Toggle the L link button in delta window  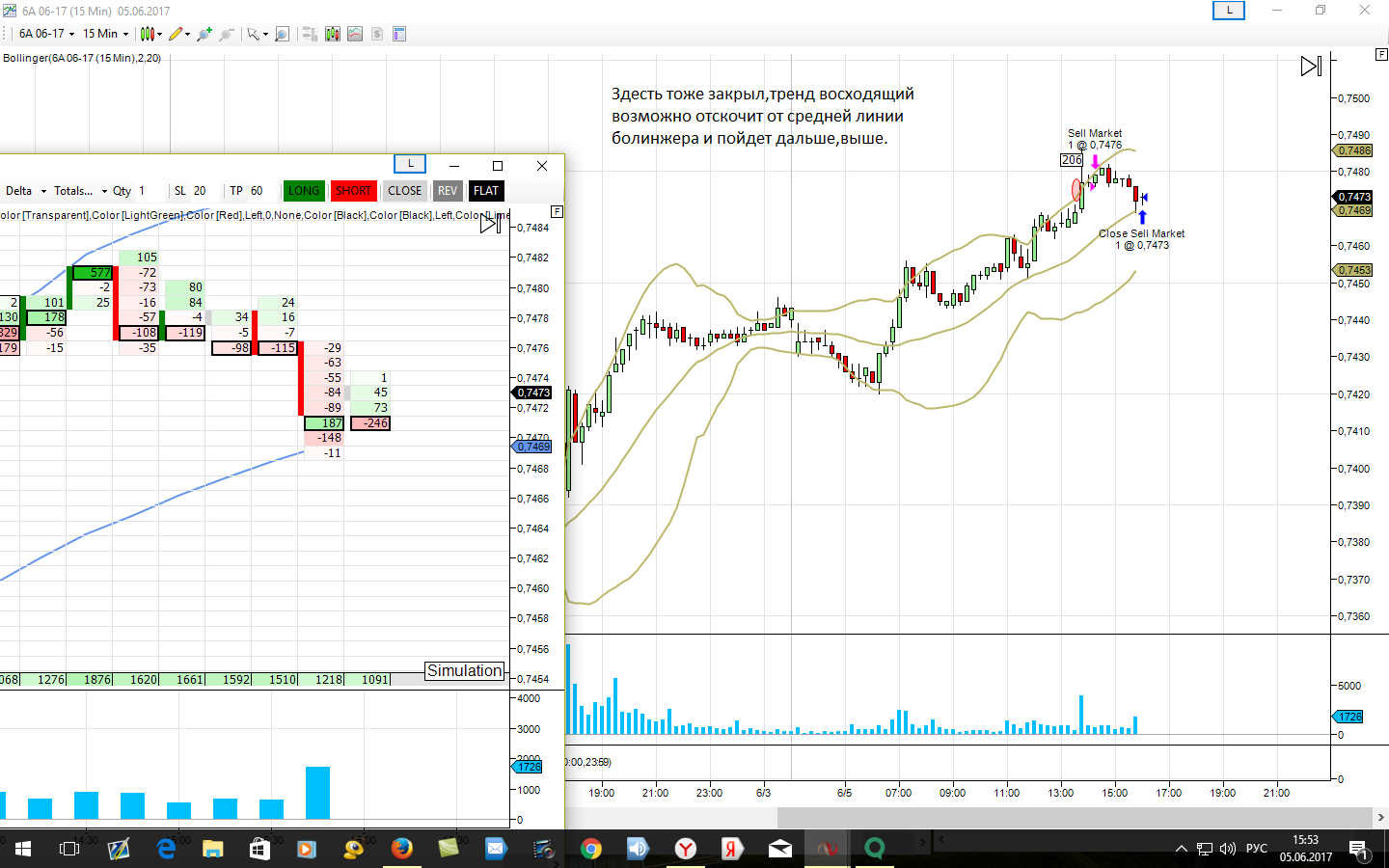pyautogui.click(x=410, y=164)
